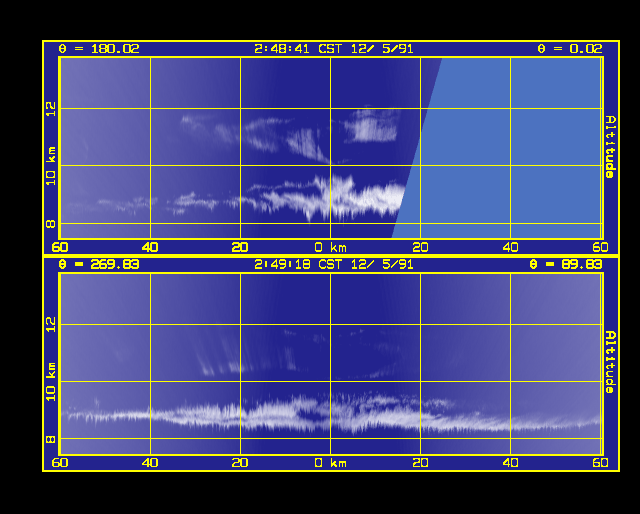The height and width of the screenshot is (514, 640).
Task: Click top panel's 40 label on θ=180.02 side
Action: tap(150, 247)
